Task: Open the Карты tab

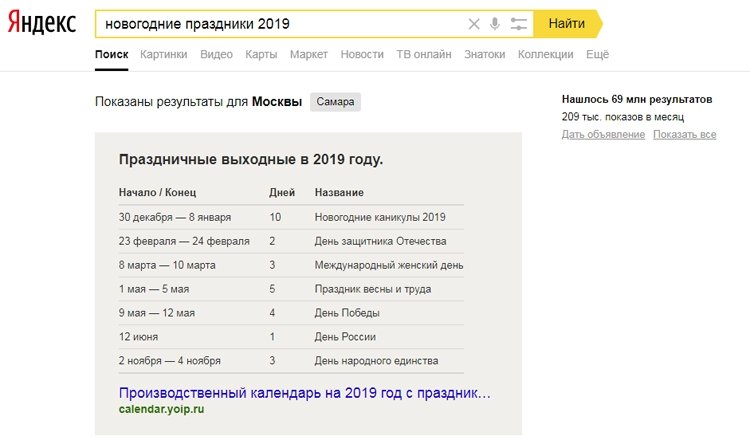Action: (x=261, y=55)
